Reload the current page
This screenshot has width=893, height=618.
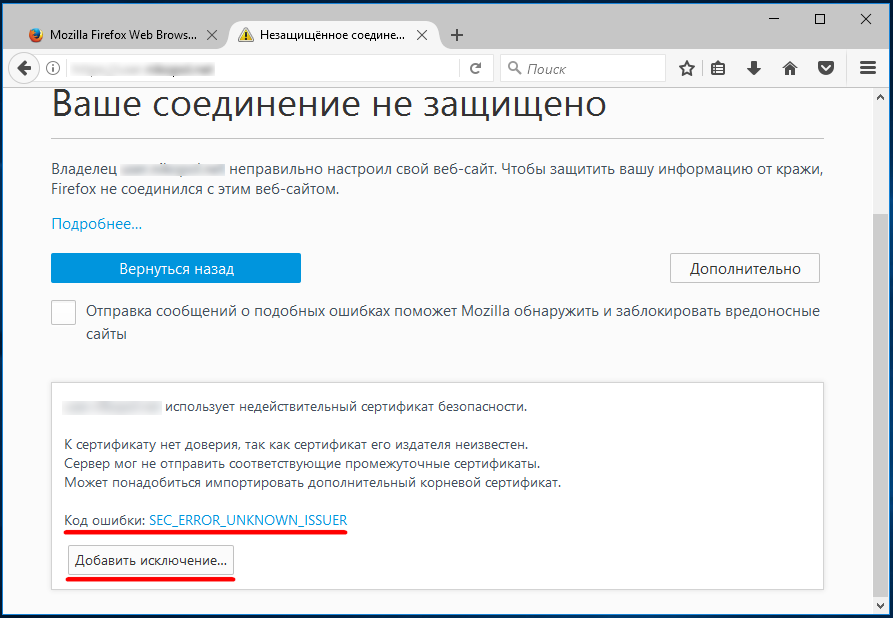476,69
